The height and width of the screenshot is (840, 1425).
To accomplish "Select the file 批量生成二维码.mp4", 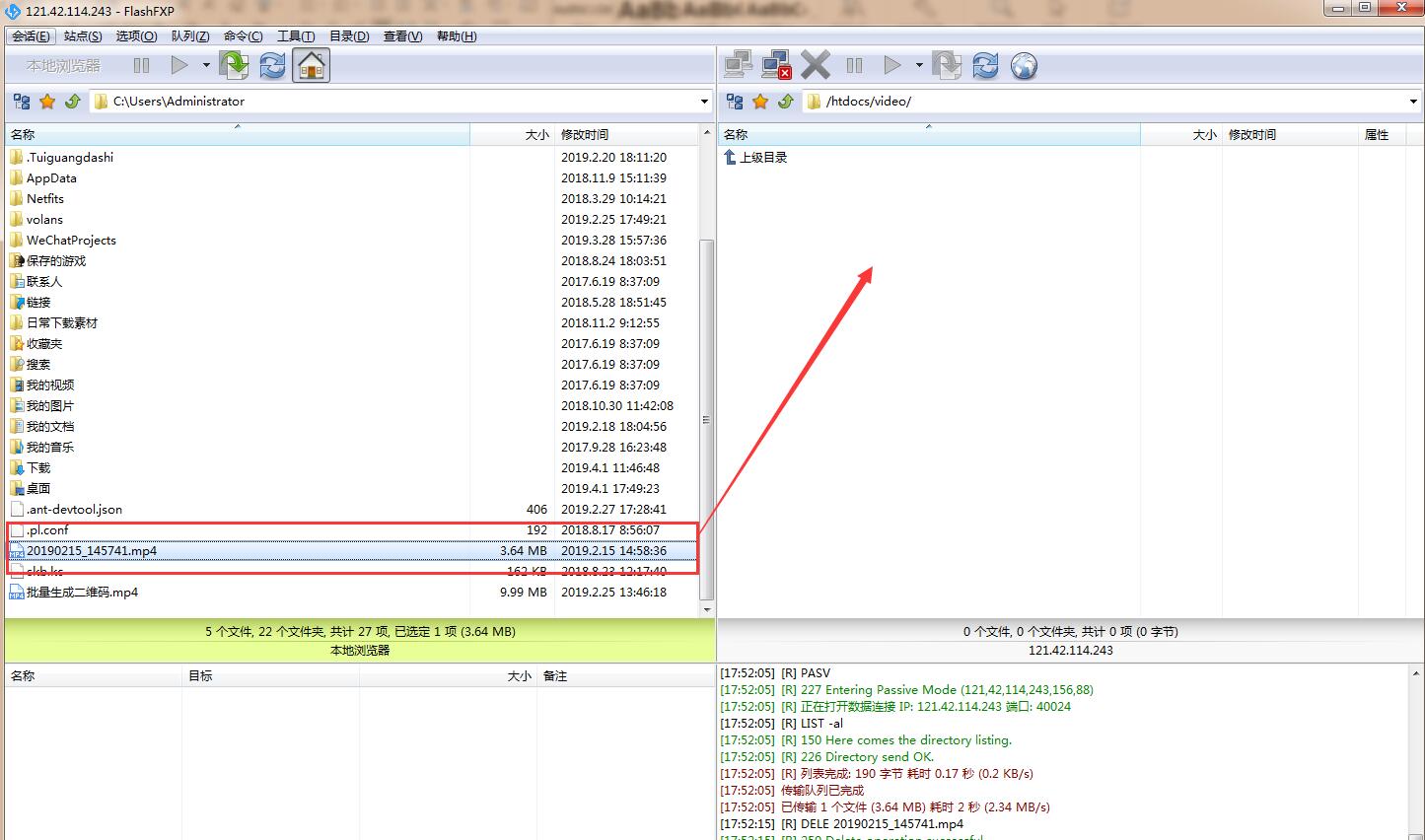I will [x=82, y=593].
